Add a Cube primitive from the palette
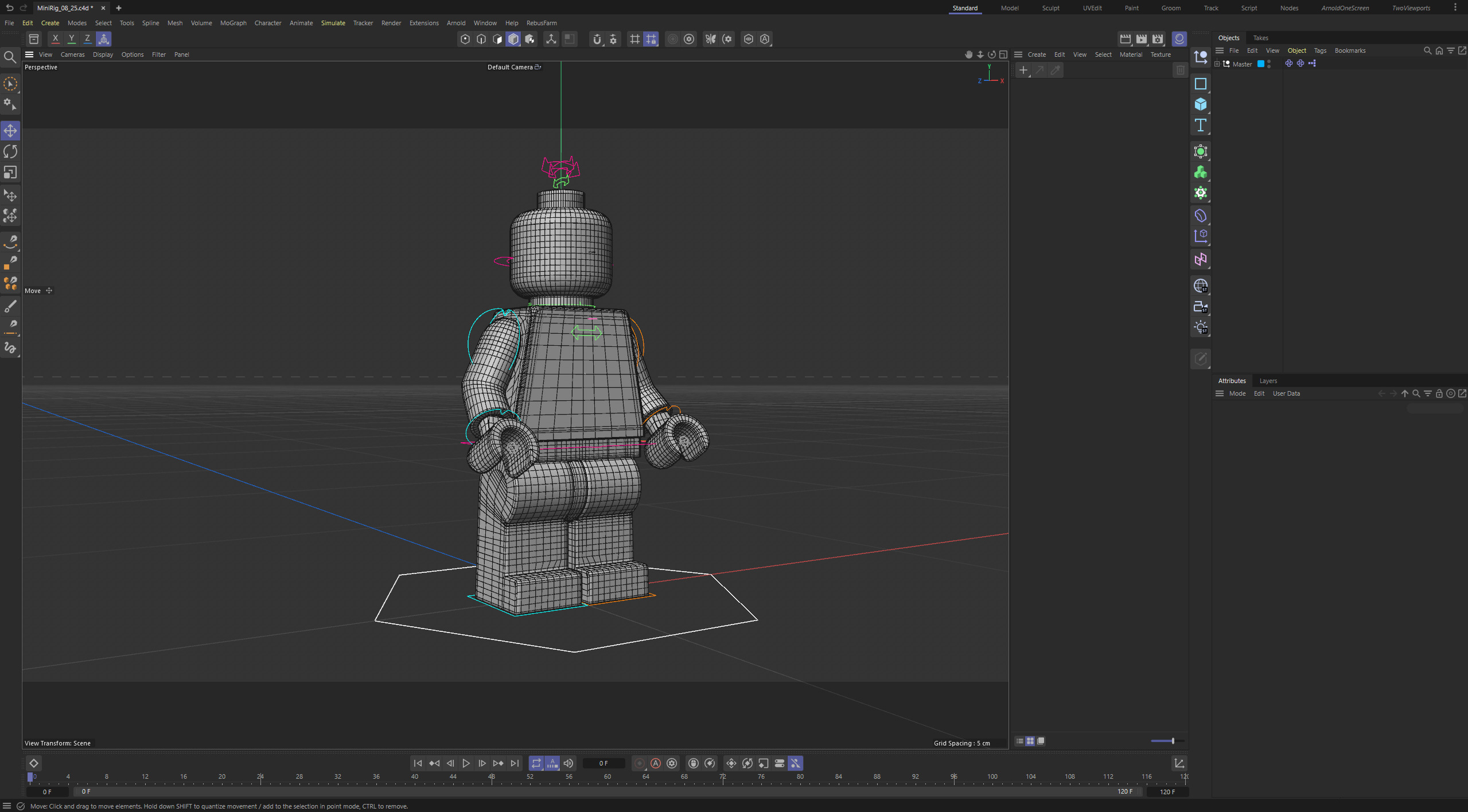The width and height of the screenshot is (1468, 812). (1201, 104)
